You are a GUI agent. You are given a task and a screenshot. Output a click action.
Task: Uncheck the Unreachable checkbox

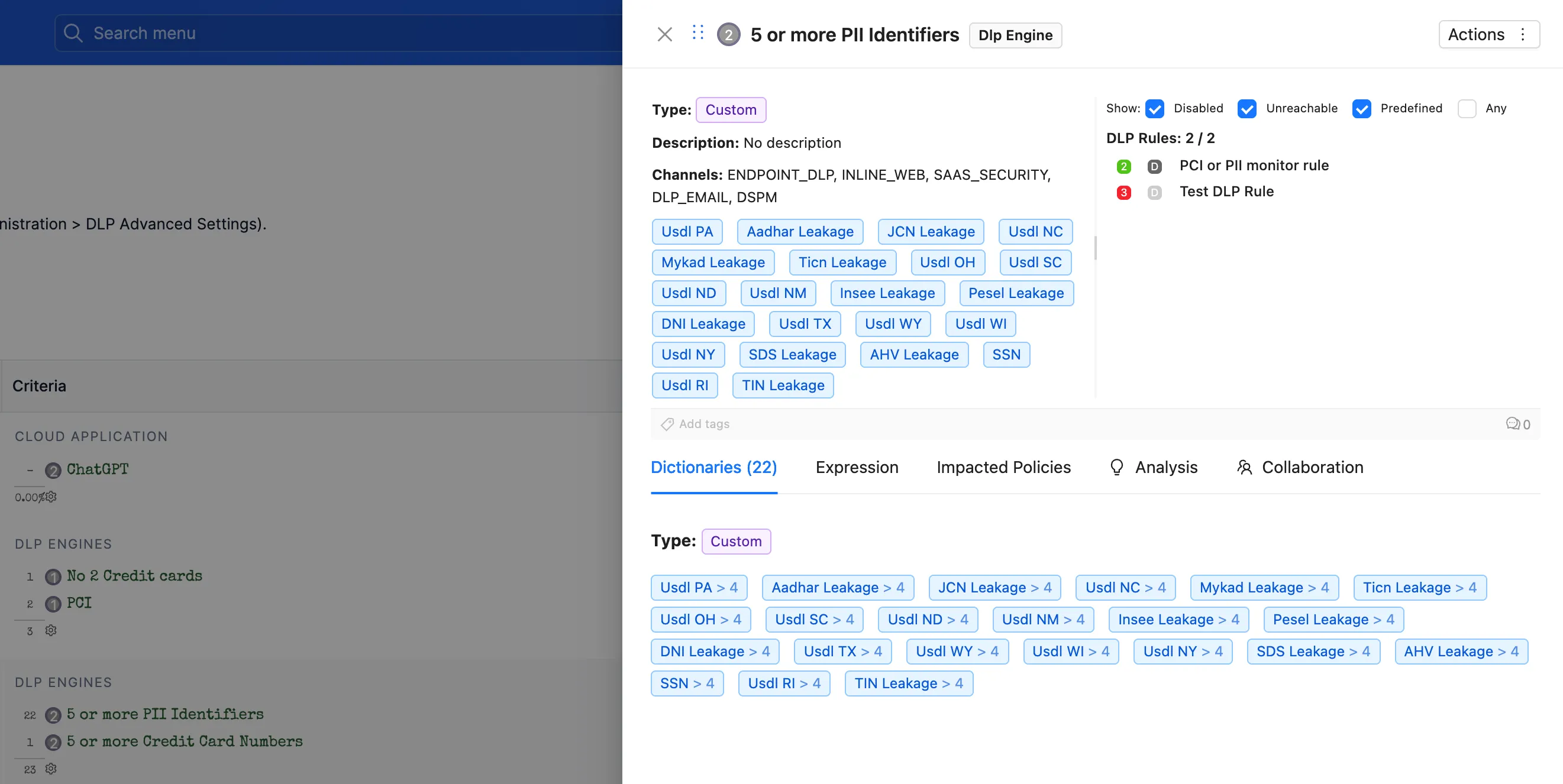pos(1246,109)
